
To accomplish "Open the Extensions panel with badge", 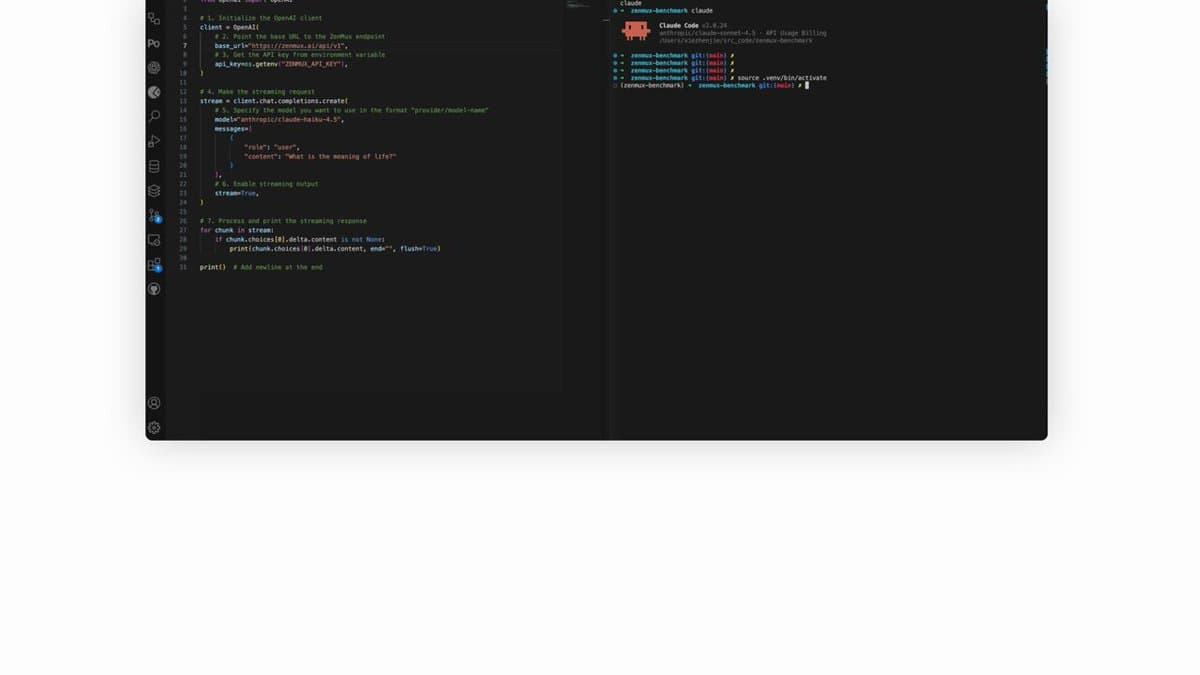I will (x=154, y=265).
